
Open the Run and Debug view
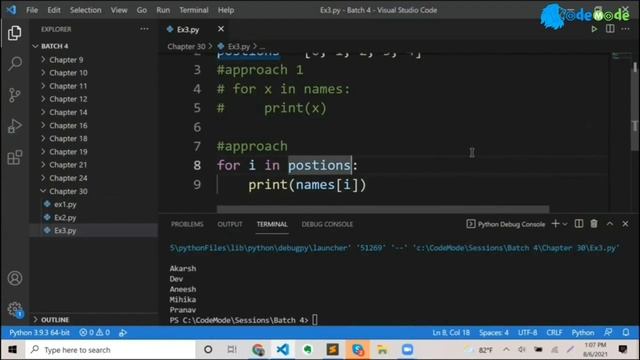tap(15, 126)
